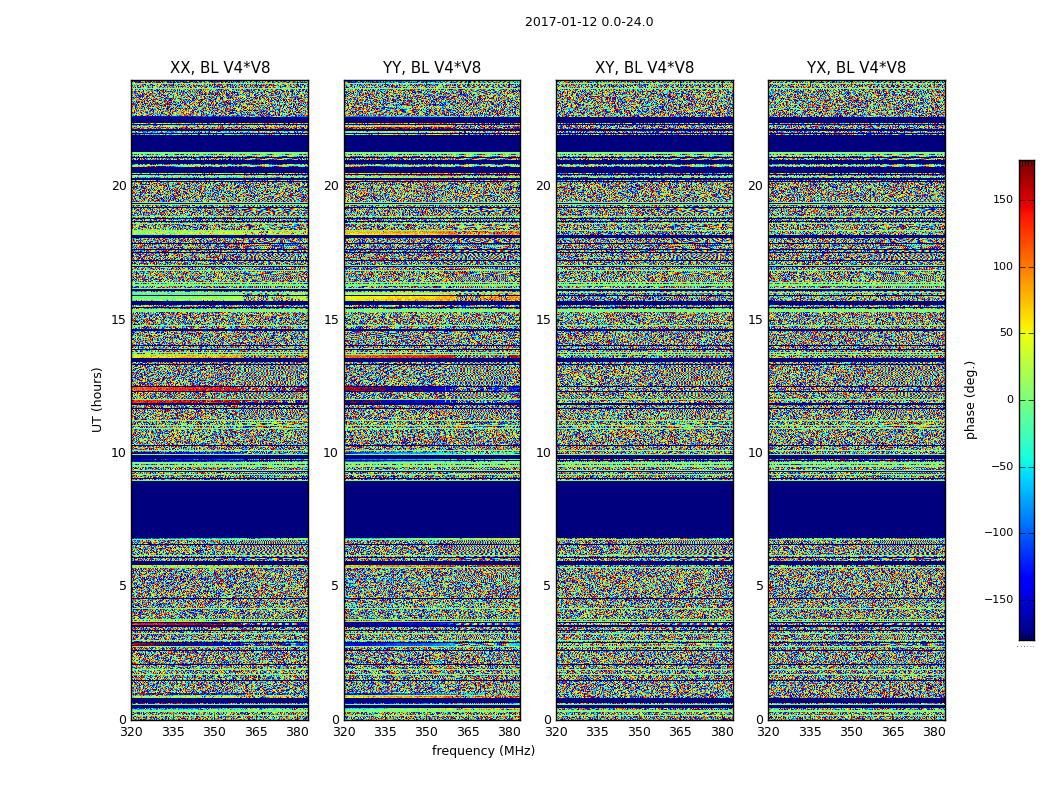
Task: Click the '365' frequency tick under YY panel
Action: coord(468,732)
